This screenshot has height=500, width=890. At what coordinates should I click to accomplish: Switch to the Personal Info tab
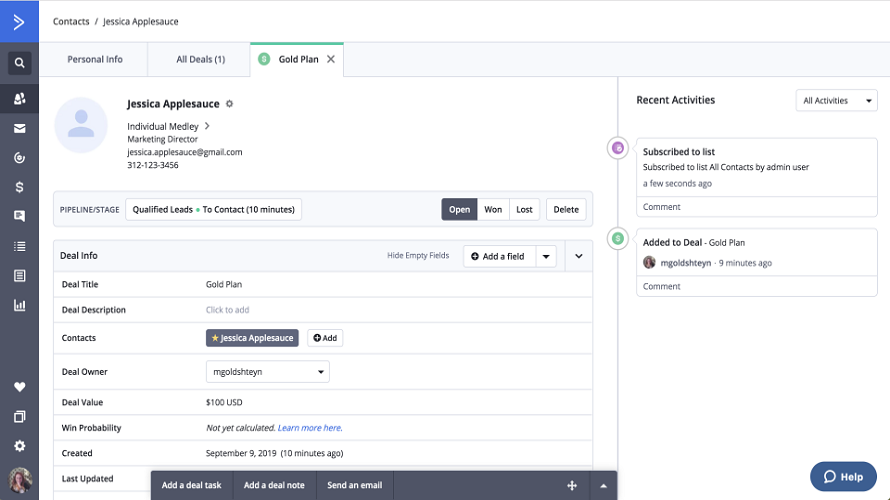[95, 60]
